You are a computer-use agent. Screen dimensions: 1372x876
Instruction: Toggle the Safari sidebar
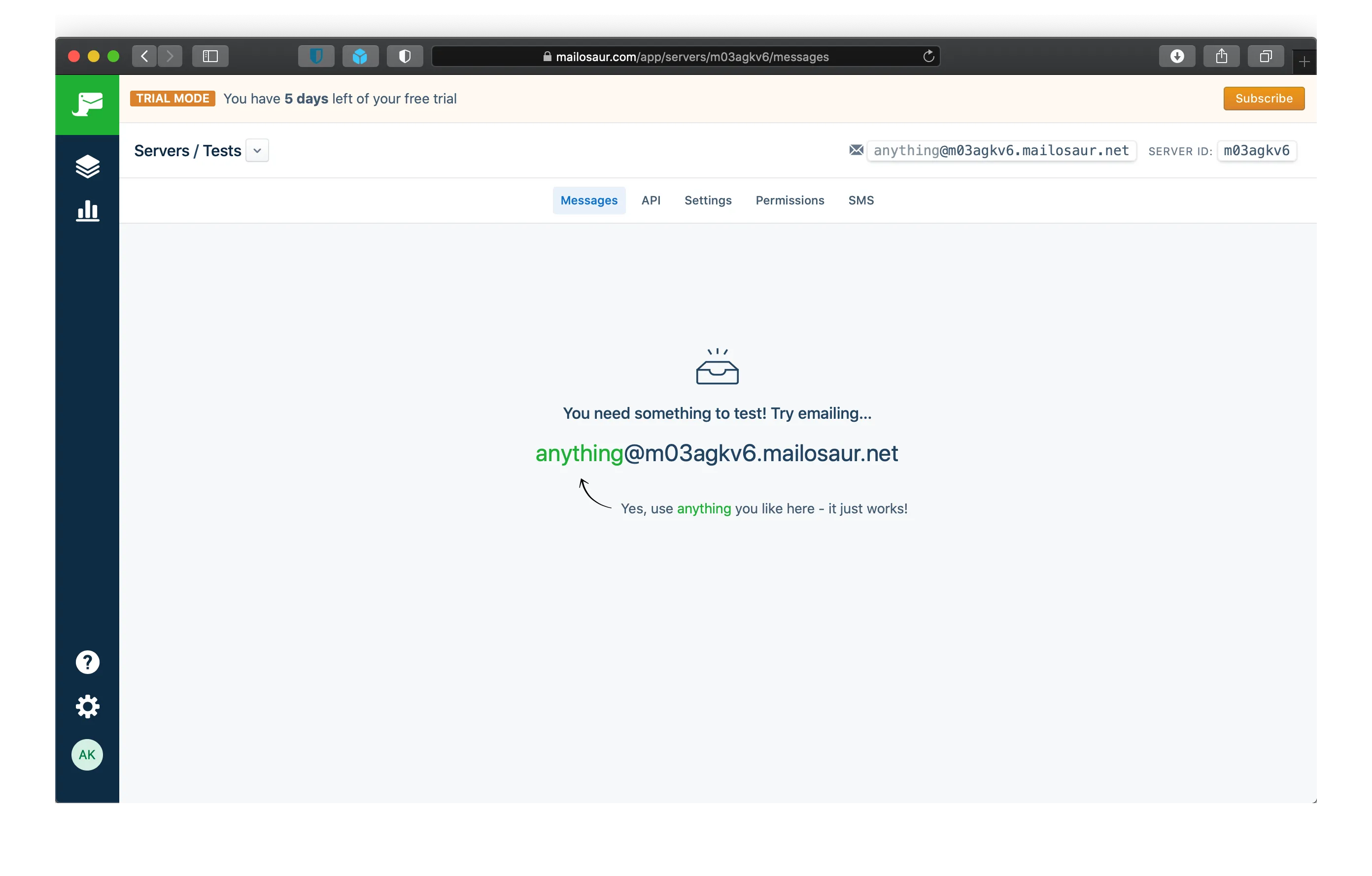pyautogui.click(x=210, y=56)
